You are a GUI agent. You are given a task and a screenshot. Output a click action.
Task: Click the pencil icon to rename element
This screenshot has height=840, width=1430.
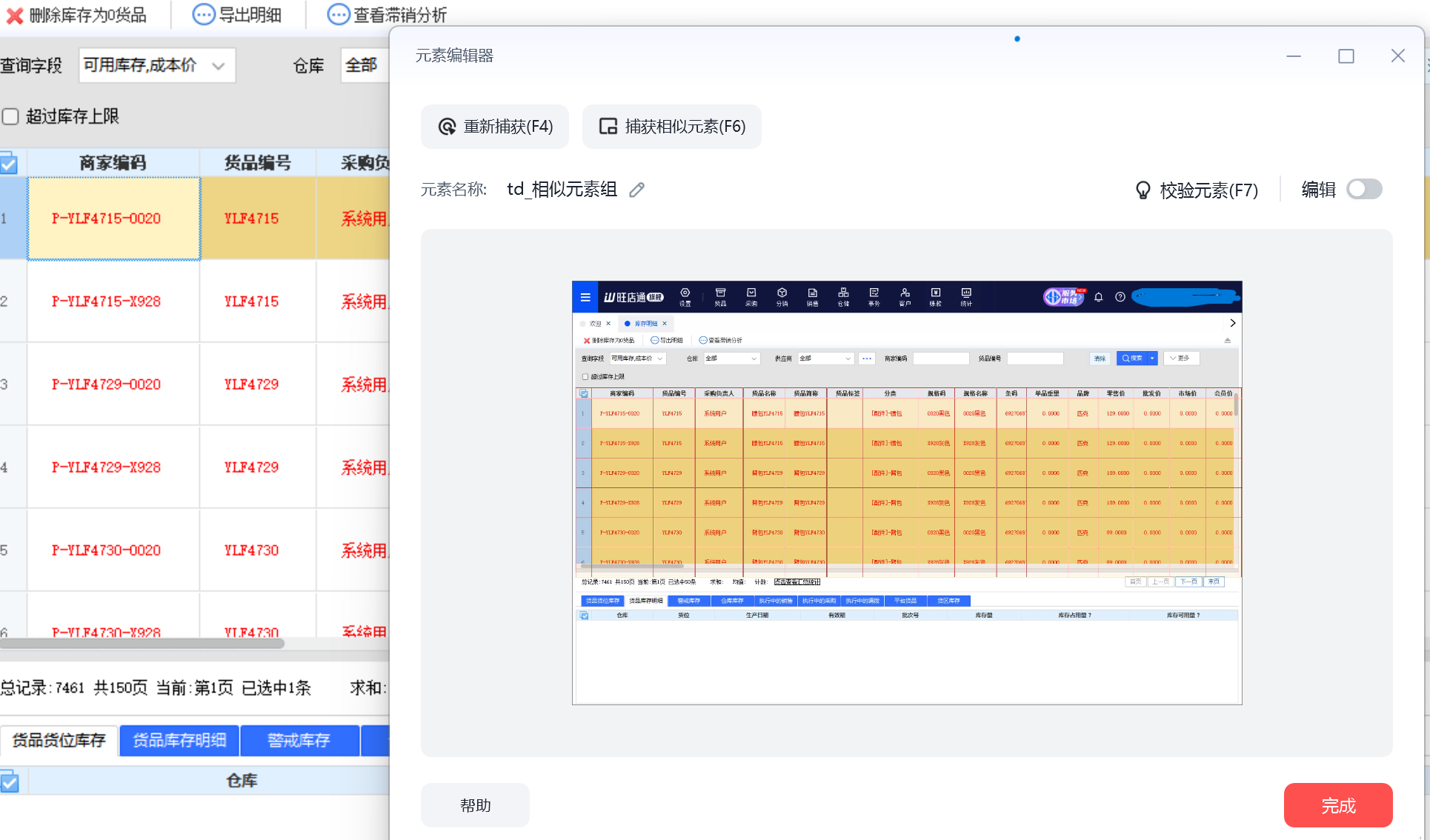click(636, 190)
